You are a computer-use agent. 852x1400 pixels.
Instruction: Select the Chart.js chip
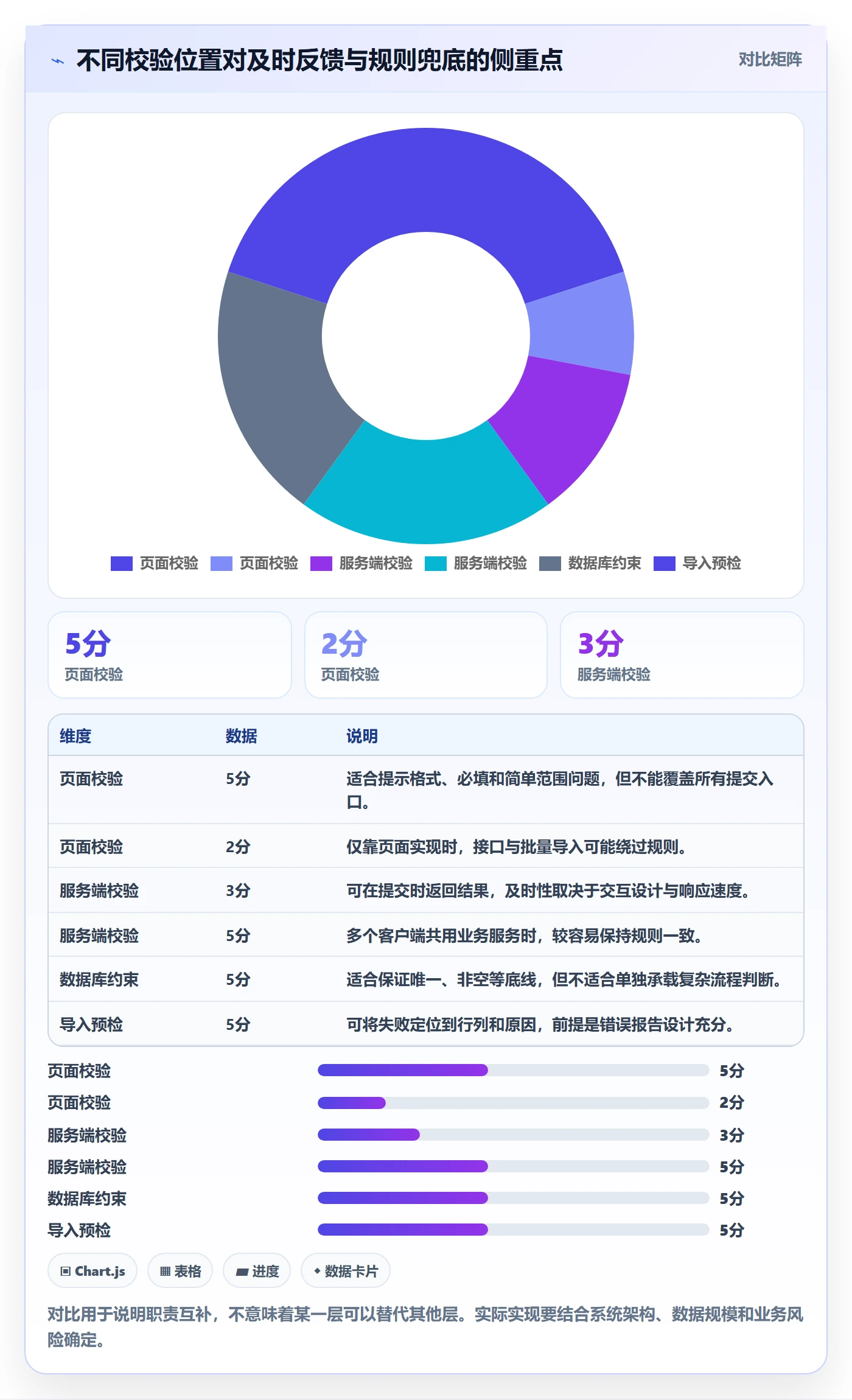(93, 1271)
